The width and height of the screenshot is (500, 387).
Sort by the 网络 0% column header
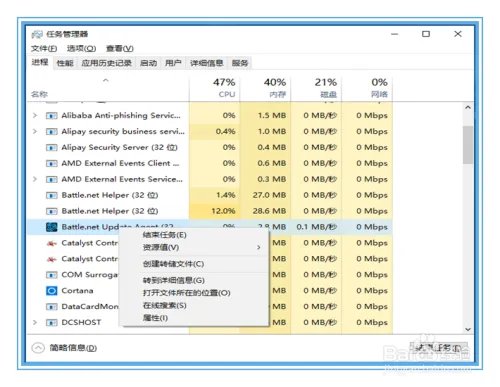(367, 88)
